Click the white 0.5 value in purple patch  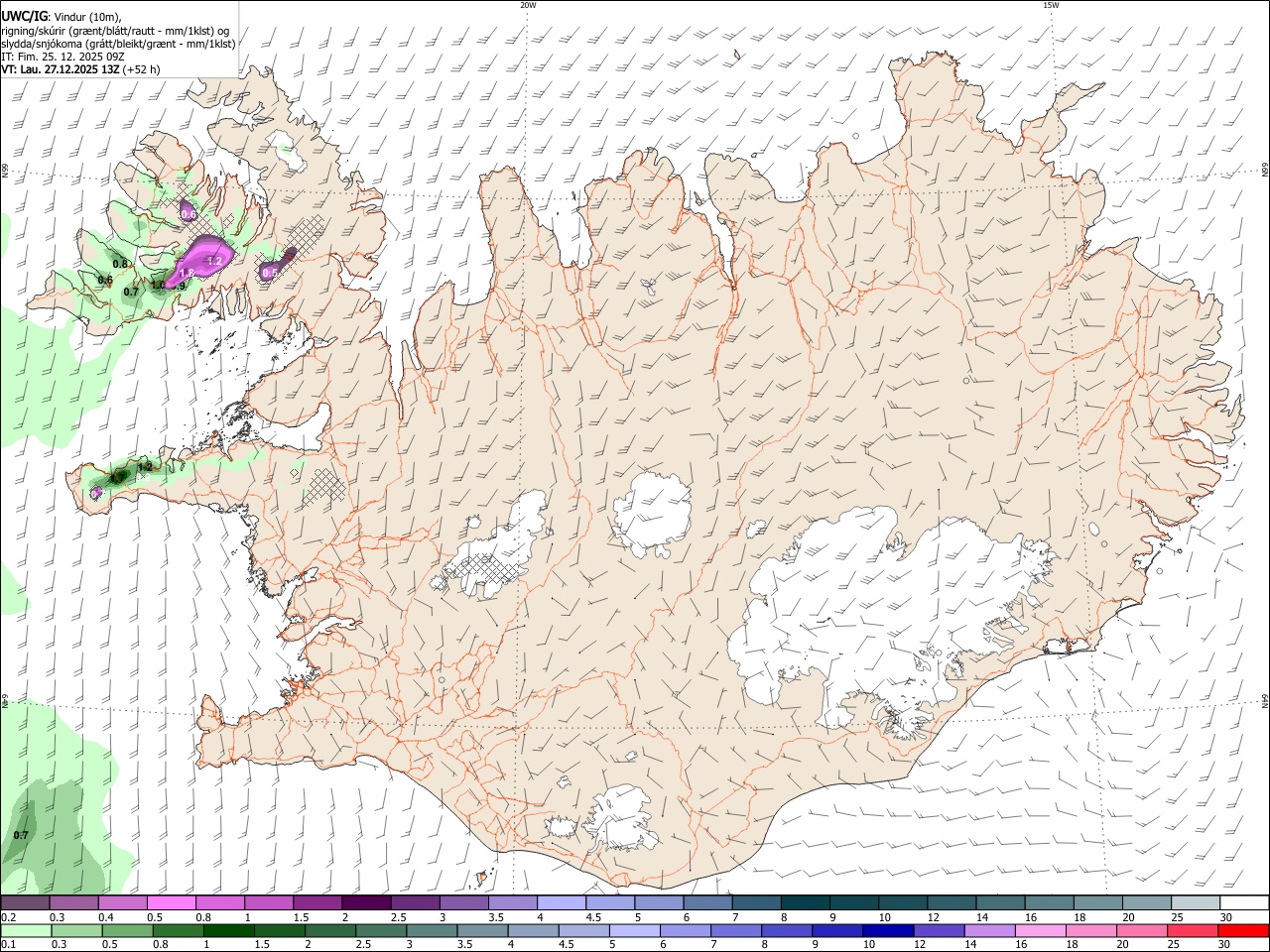click(270, 272)
